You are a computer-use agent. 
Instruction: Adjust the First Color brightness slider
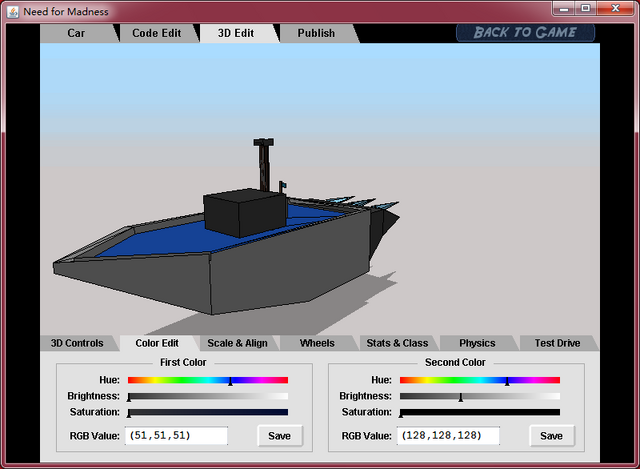[x=208, y=396]
